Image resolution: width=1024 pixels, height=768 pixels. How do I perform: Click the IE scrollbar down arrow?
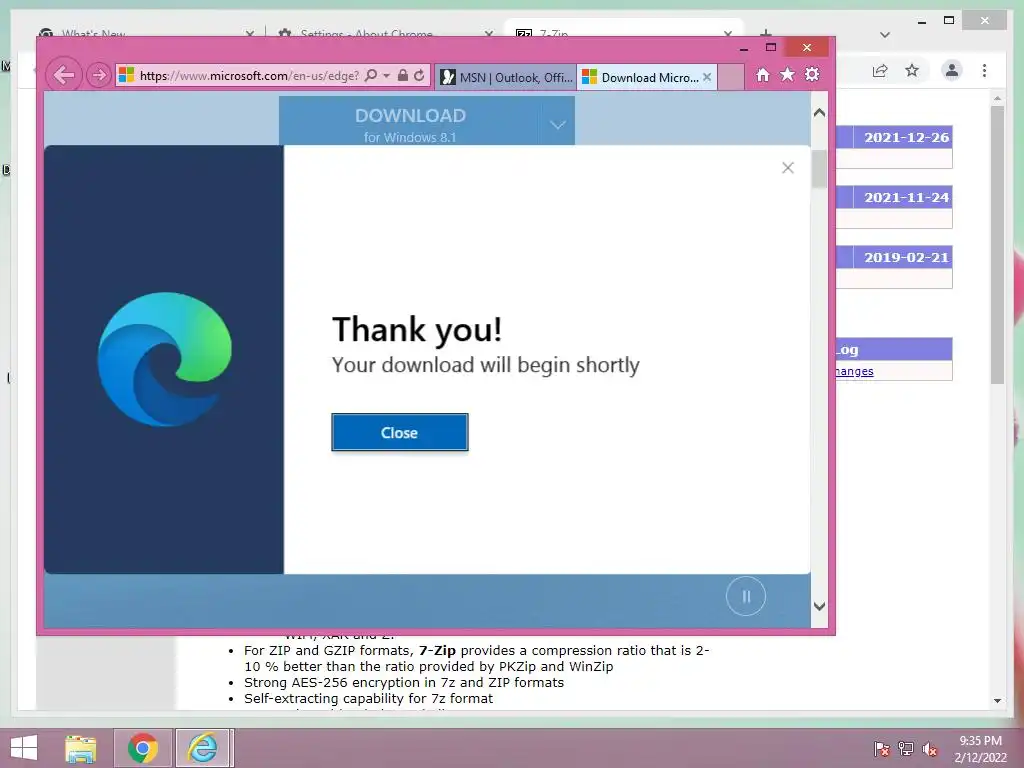click(x=820, y=606)
